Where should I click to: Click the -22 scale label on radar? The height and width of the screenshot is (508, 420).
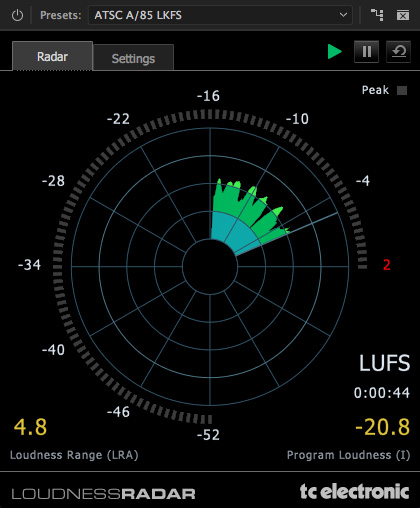(x=118, y=119)
